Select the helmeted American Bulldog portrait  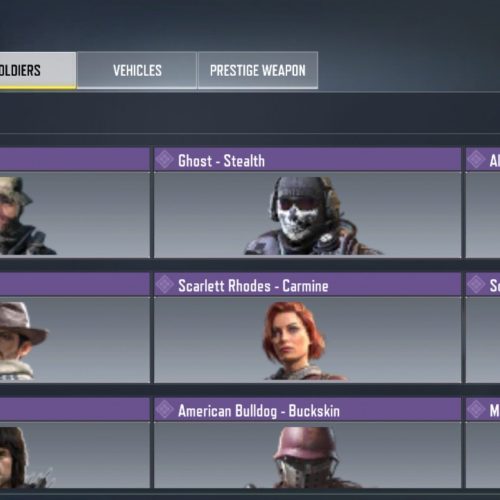(x=308, y=457)
